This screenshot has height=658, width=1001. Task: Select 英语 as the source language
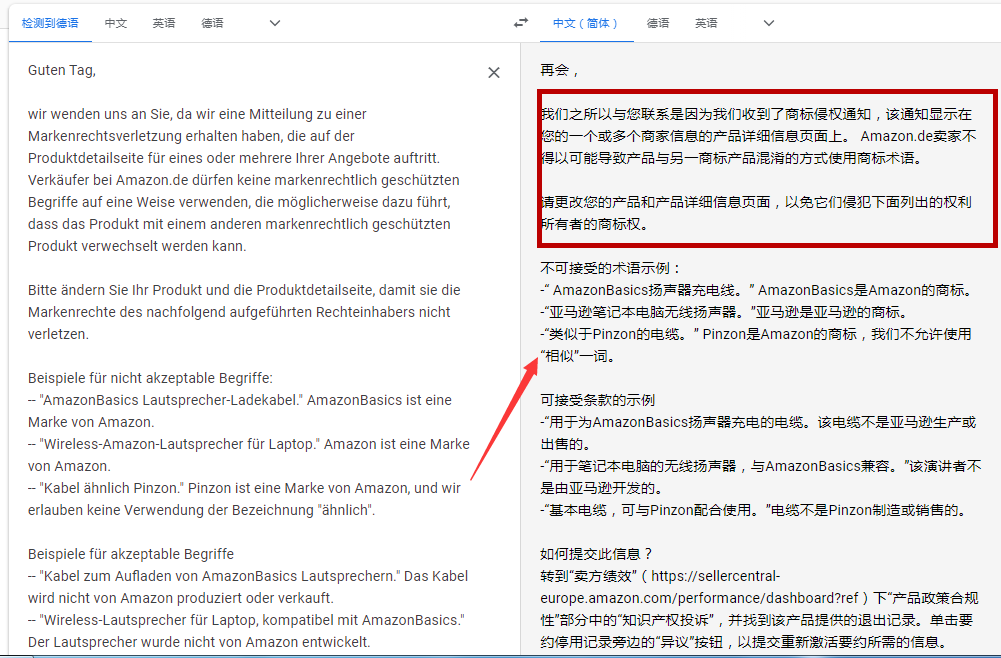pos(163,22)
